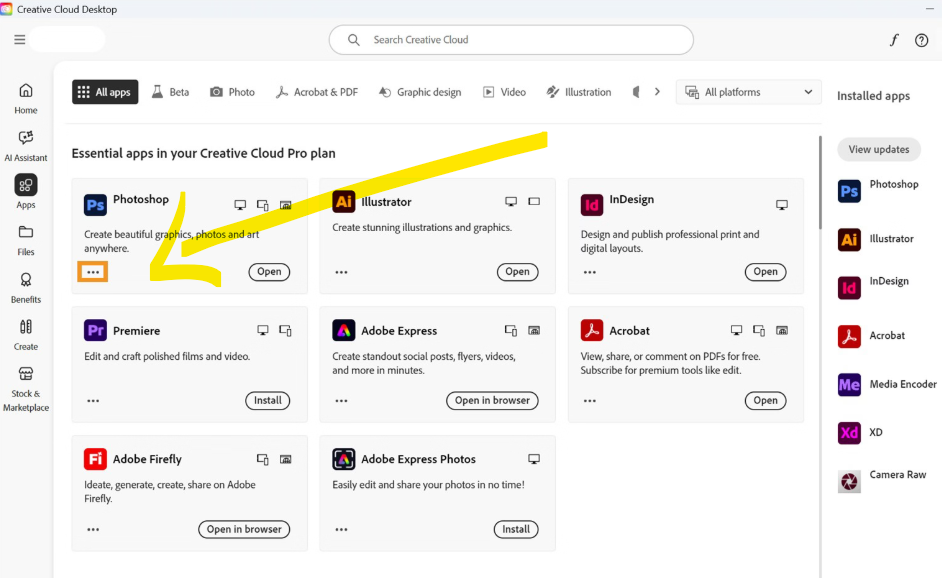Click the desktop platform icon on Photoshop card
942x578 pixels.
pyautogui.click(x=240, y=205)
